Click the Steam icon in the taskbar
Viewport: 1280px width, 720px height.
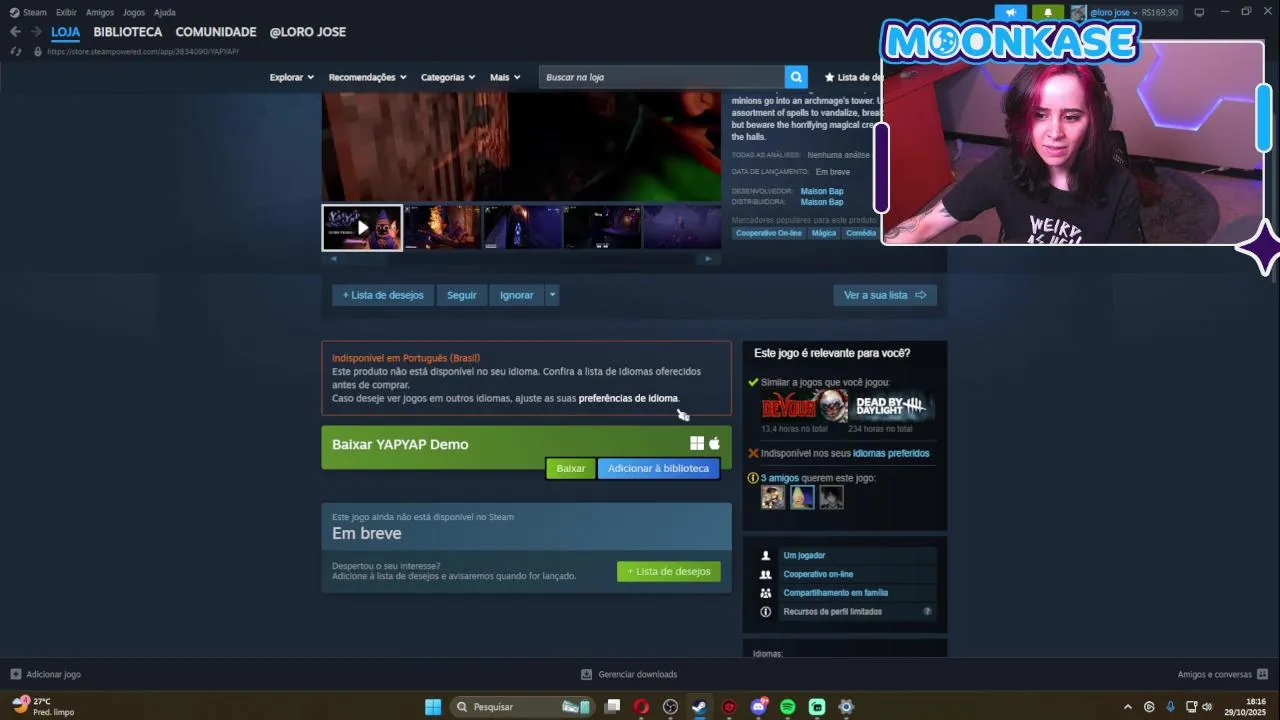(699, 707)
